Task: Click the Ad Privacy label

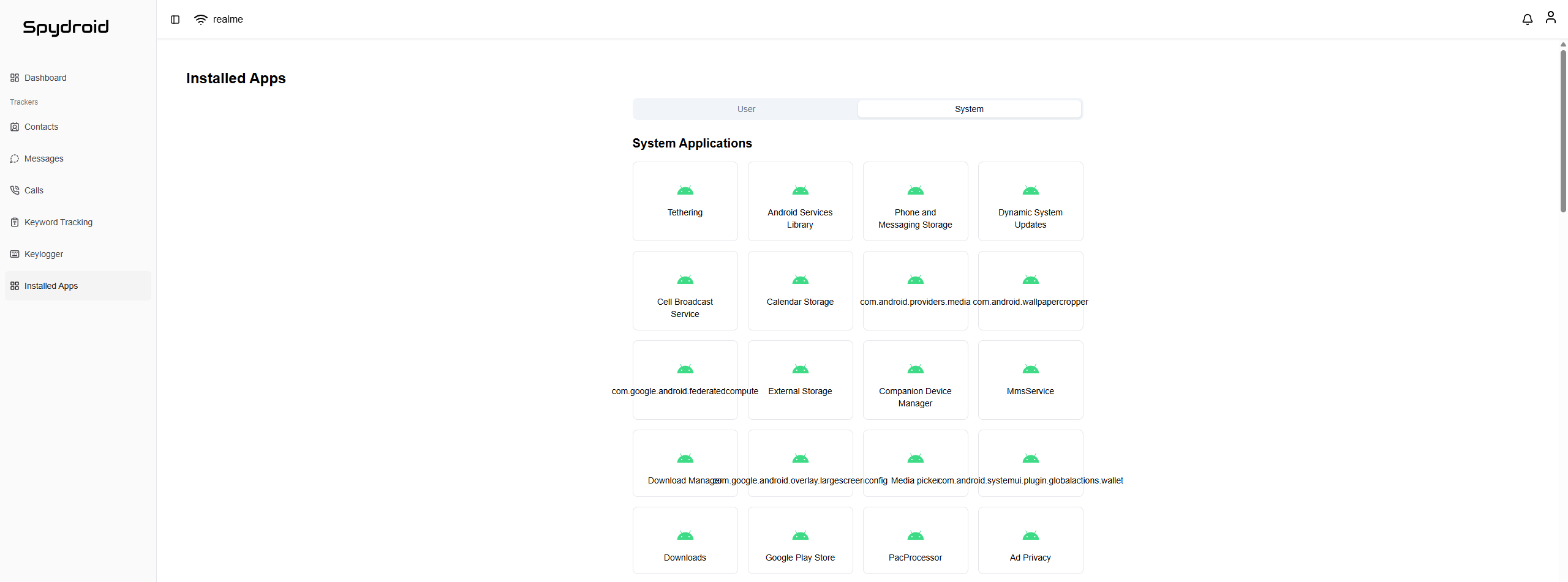Action: [1030, 558]
